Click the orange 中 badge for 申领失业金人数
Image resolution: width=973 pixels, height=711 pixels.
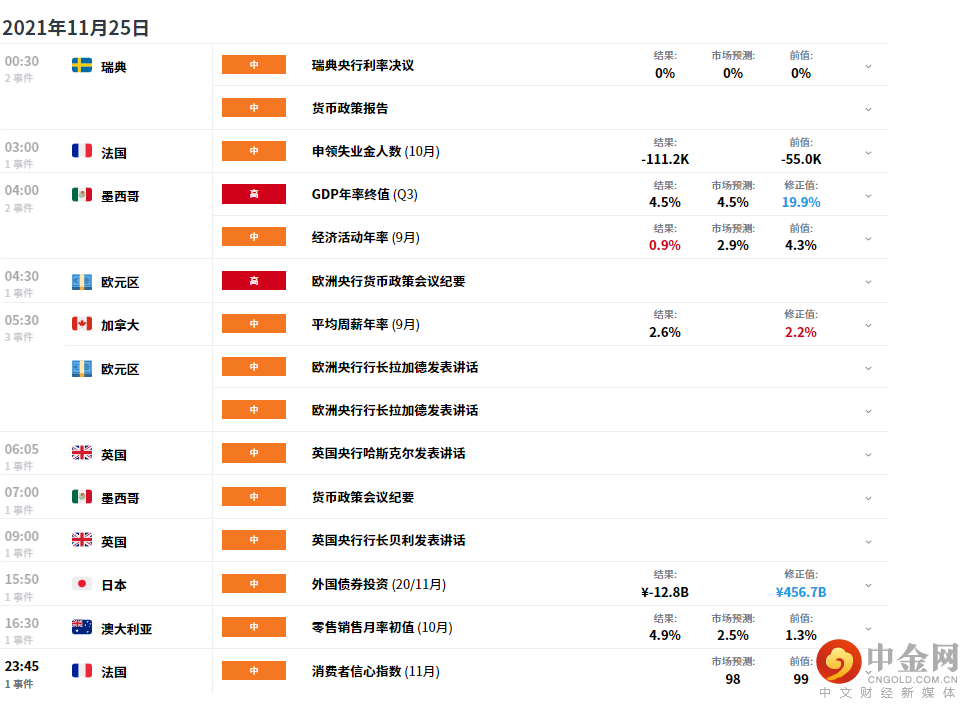253,151
